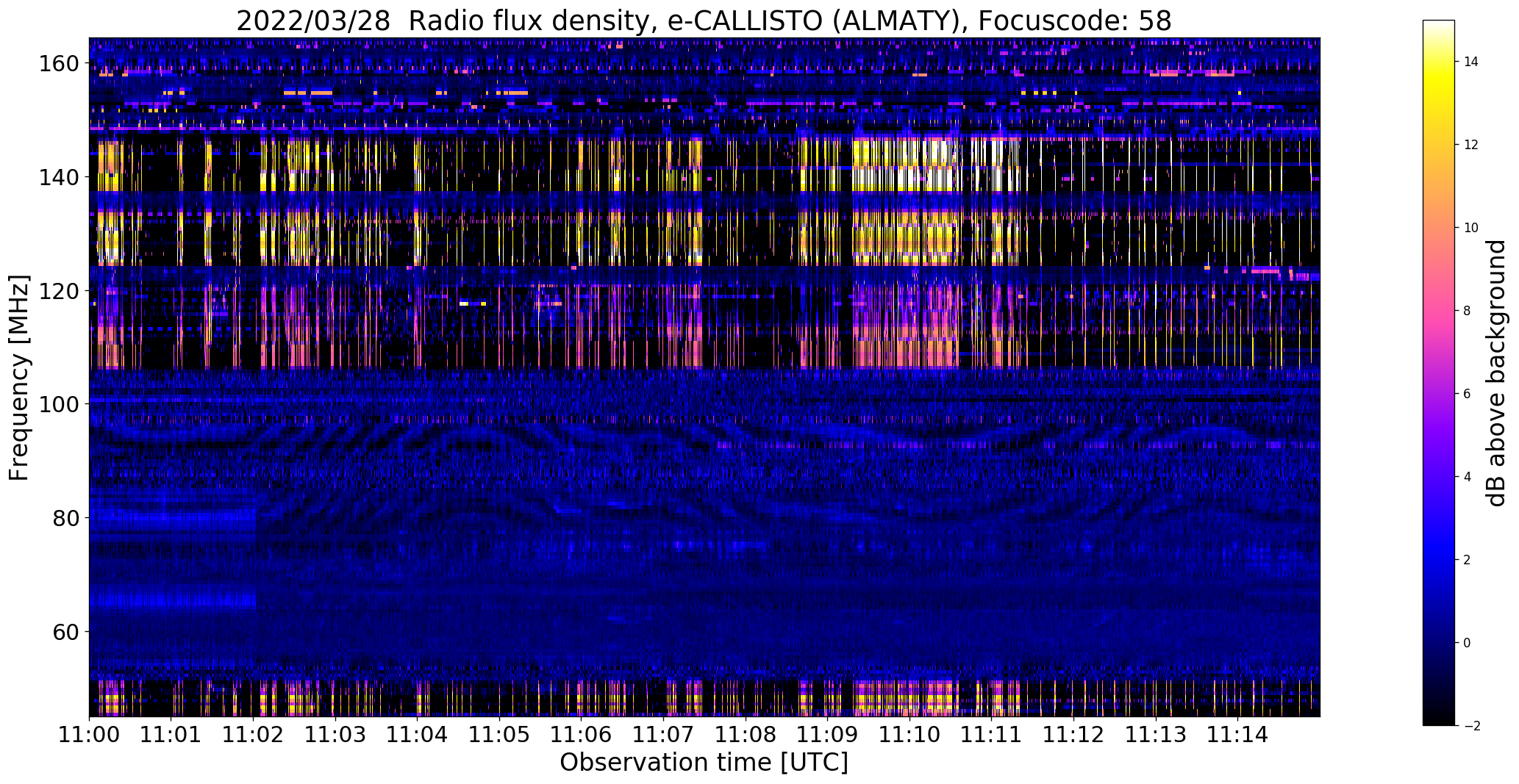Select the 11:09 time tick label
This screenshot has height=784, width=1519.
pos(828,734)
